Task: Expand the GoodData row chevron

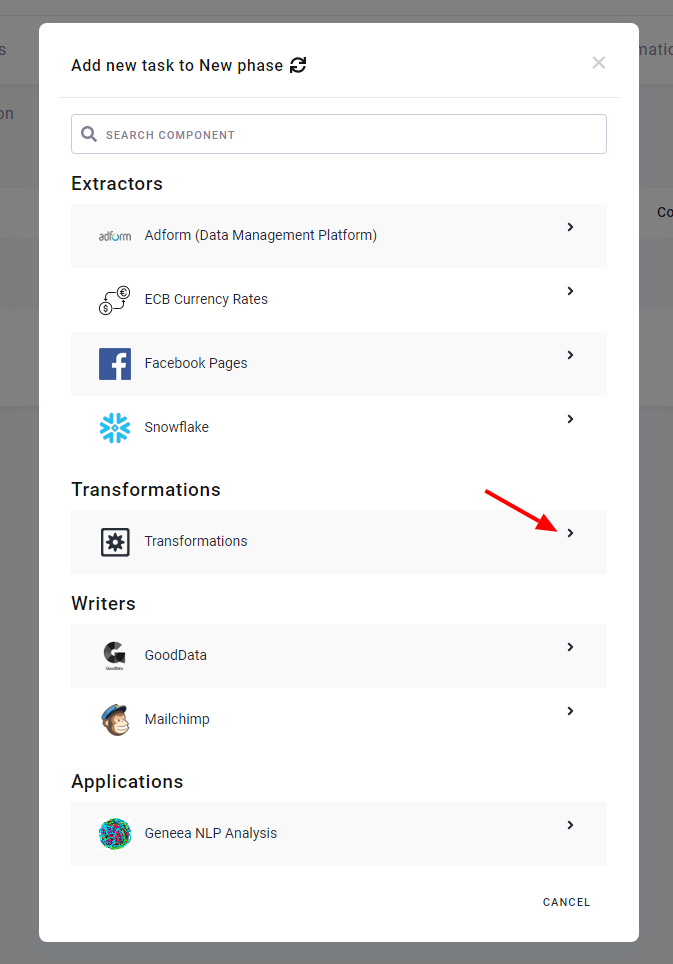Action: (x=570, y=647)
